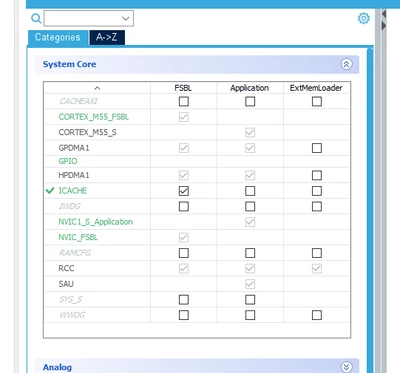This screenshot has height=373, width=400.
Task: Enable ICACHE for ExtMemLoader
Action: pos(317,191)
